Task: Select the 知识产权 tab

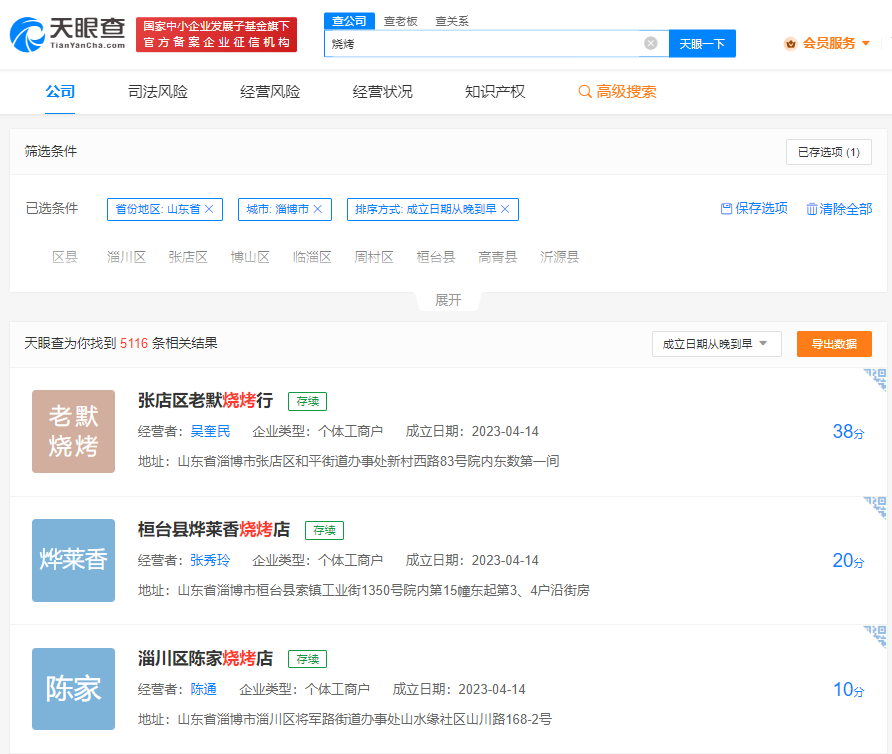Action: 494,92
